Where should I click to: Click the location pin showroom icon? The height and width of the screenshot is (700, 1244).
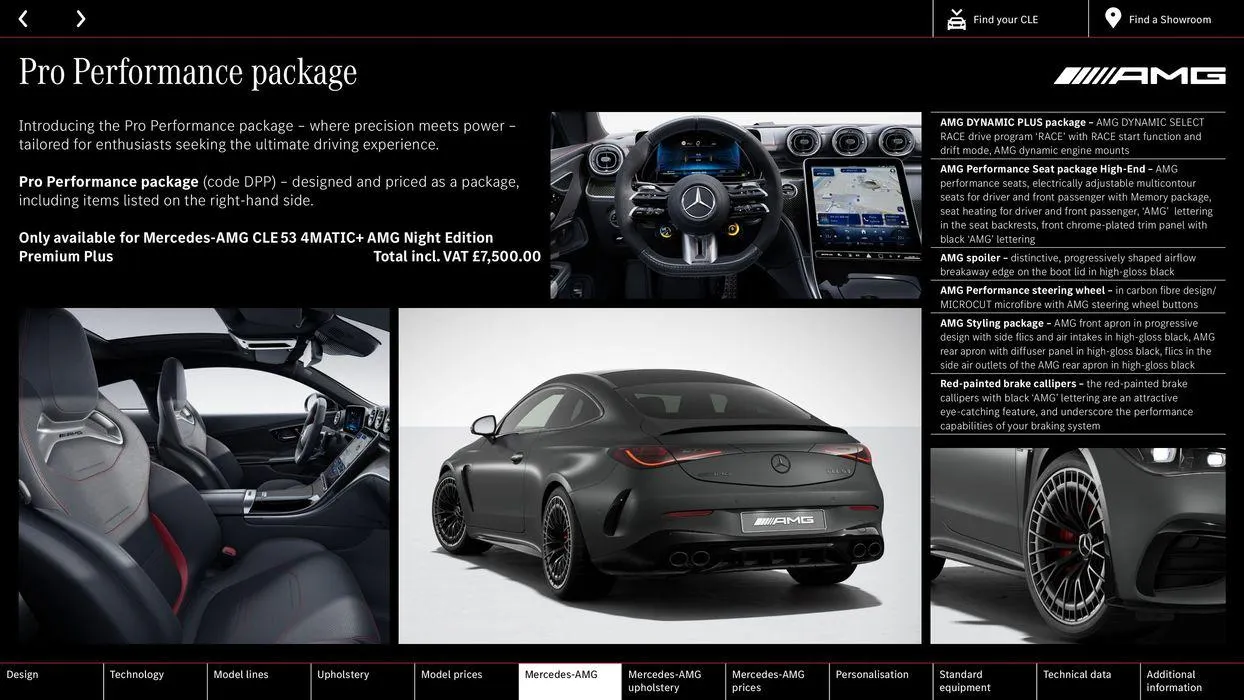coord(1113,19)
